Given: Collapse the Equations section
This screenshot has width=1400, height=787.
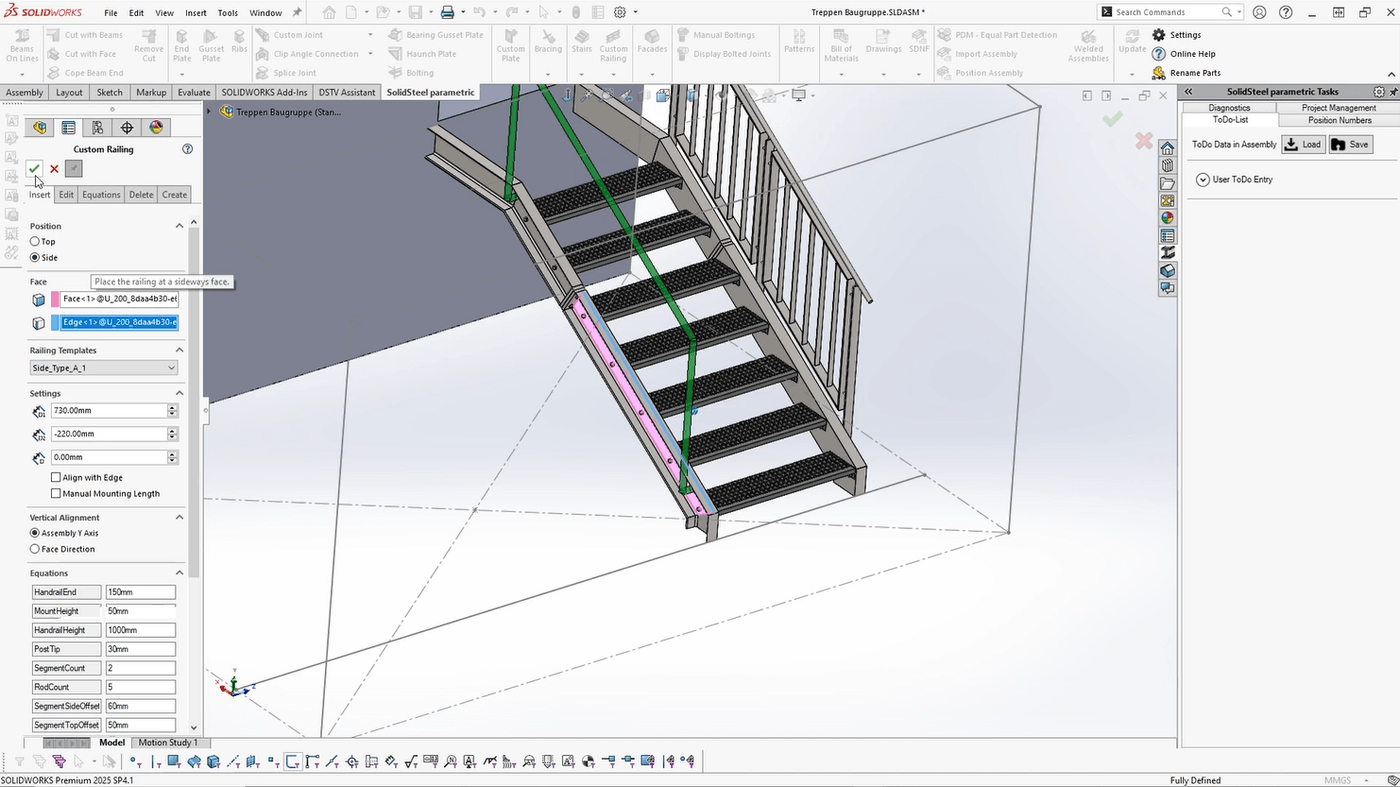Looking at the screenshot, I should [x=179, y=572].
